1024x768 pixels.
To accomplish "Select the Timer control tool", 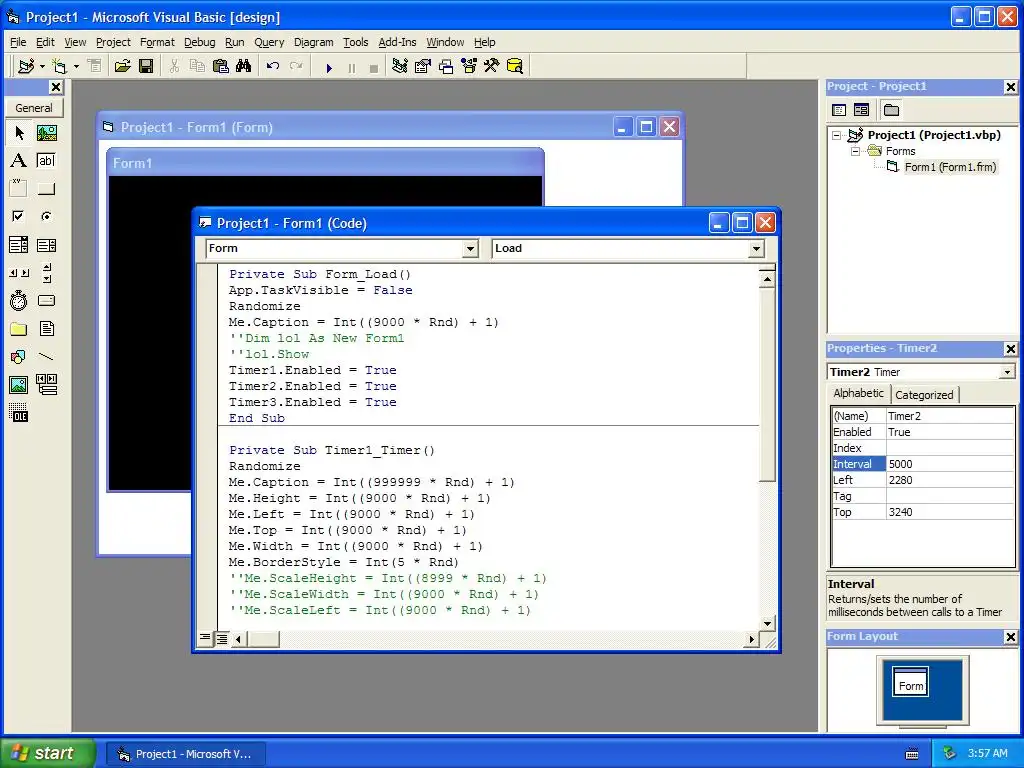I will pos(19,300).
